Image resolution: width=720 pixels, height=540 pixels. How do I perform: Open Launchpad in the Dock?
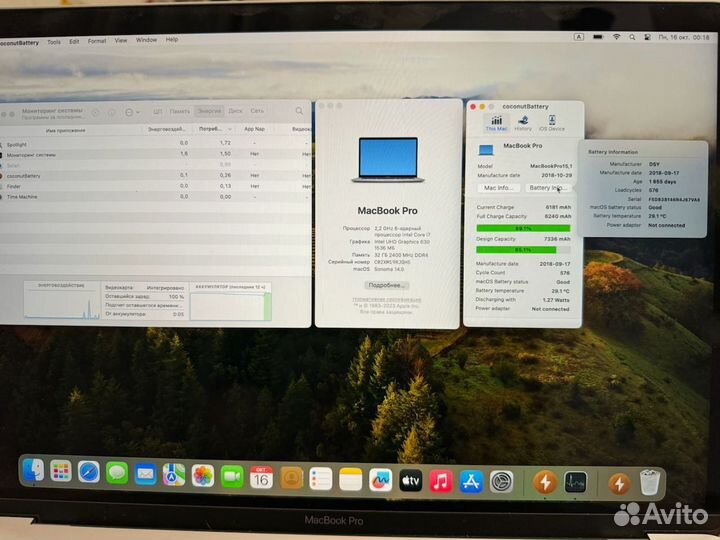pyautogui.click(x=61, y=471)
